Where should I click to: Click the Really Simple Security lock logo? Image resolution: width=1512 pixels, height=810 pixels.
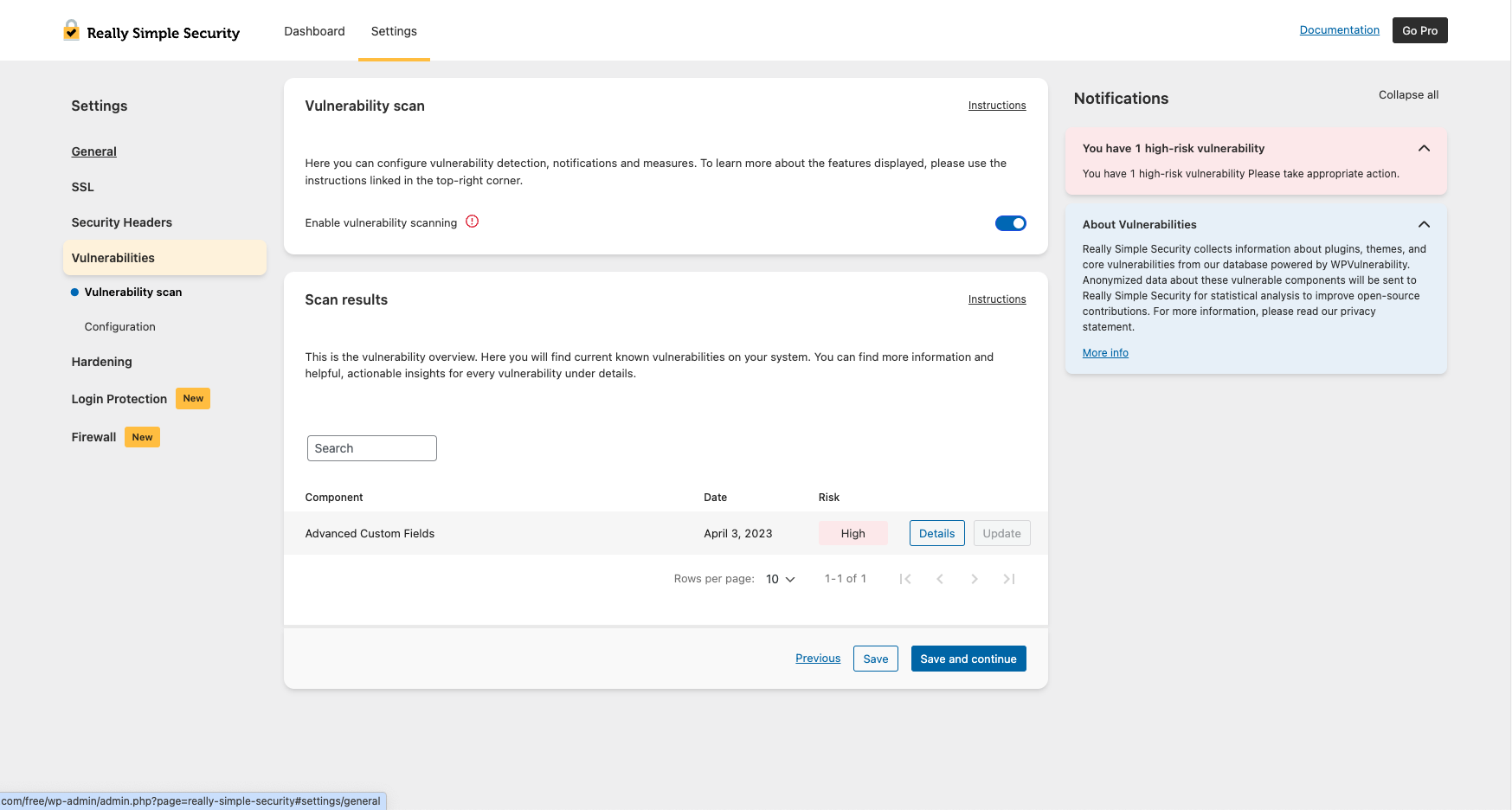click(72, 30)
